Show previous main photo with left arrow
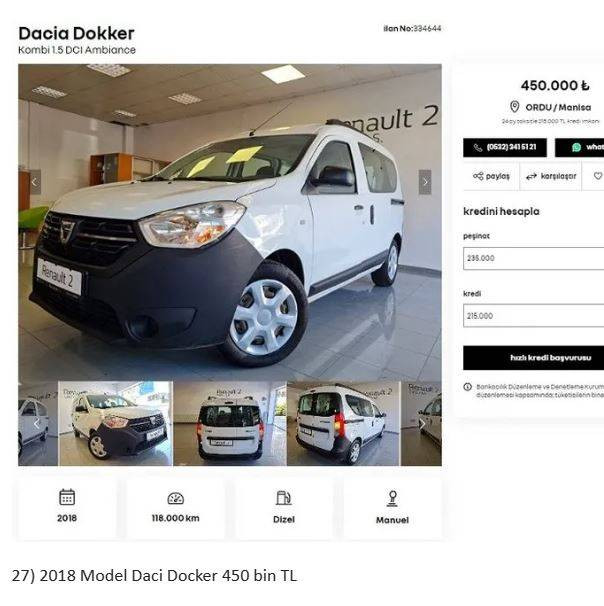Image resolution: width=604 pixels, height=606 pixels. pos(35,182)
